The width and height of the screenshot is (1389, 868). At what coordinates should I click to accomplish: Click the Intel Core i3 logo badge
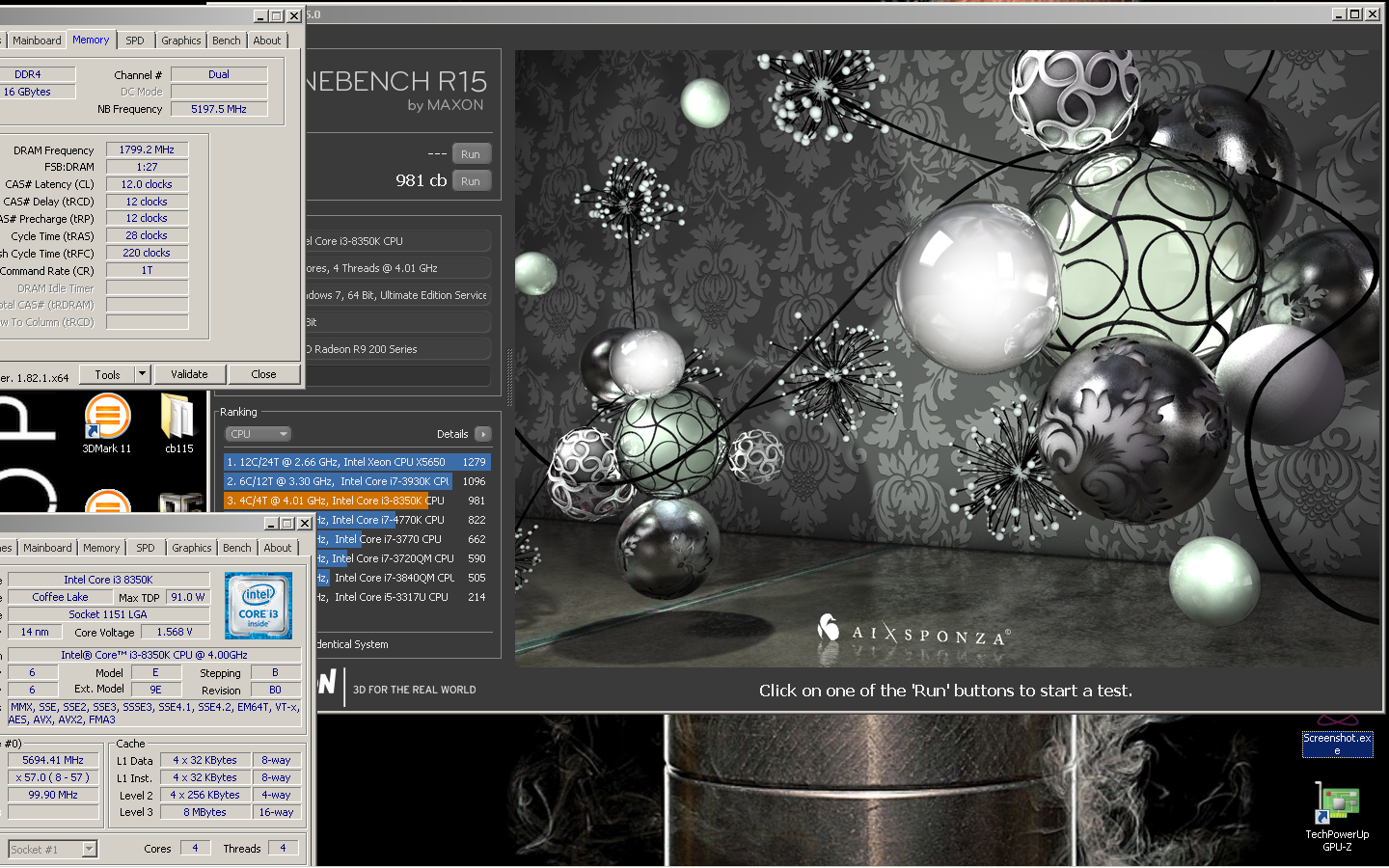(259, 606)
